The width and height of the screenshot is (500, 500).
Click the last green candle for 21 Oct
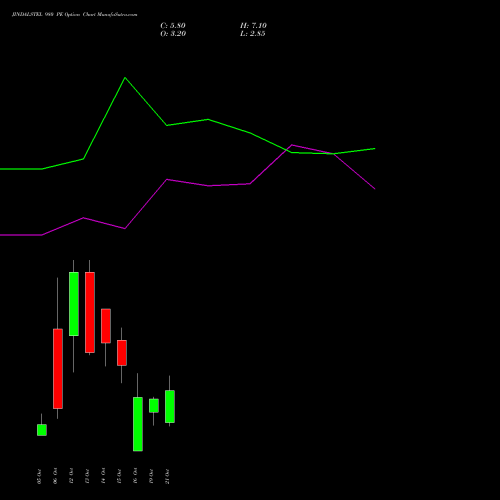click(170, 406)
